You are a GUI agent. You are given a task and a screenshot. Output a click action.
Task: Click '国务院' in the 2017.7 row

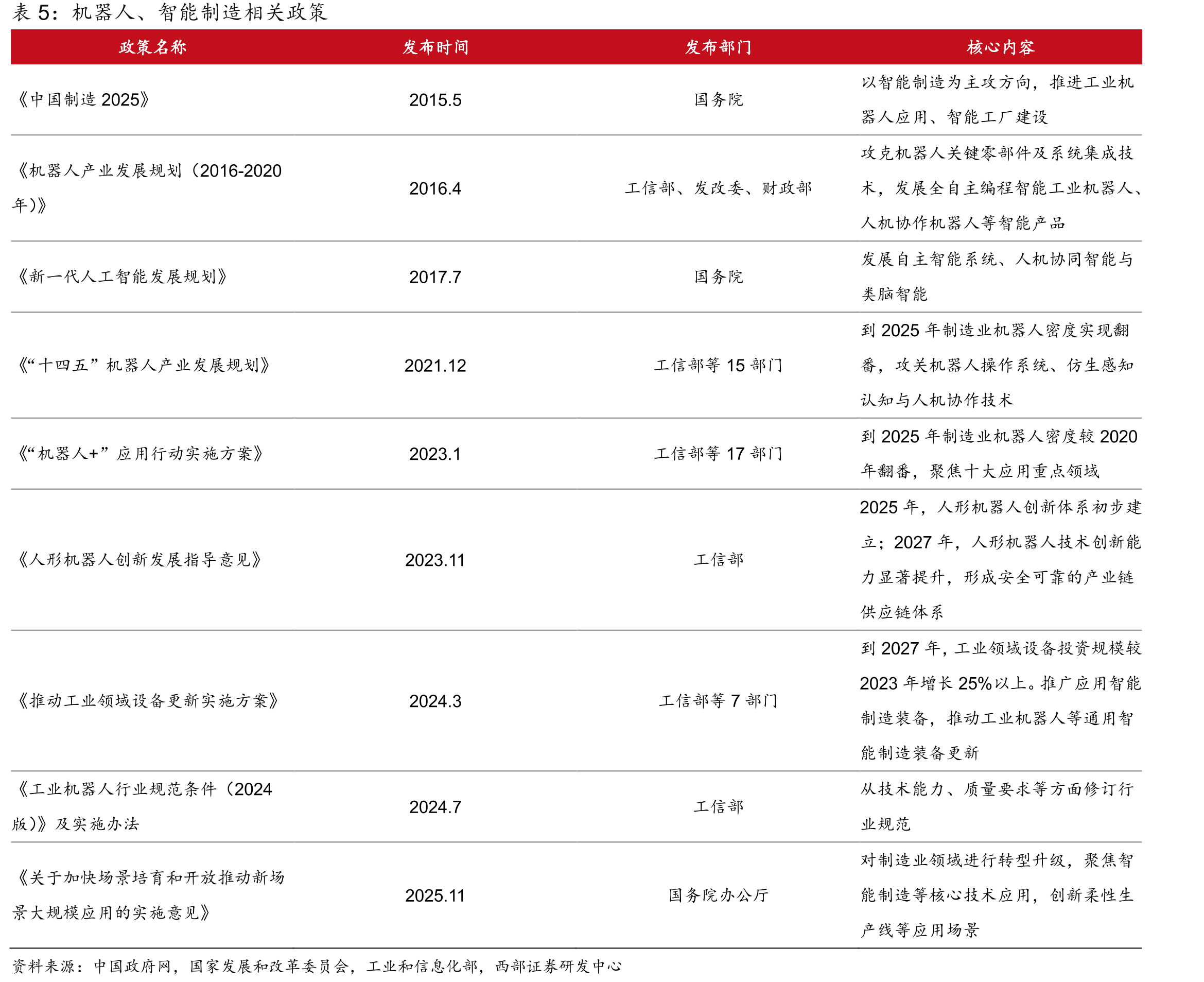tap(718, 277)
